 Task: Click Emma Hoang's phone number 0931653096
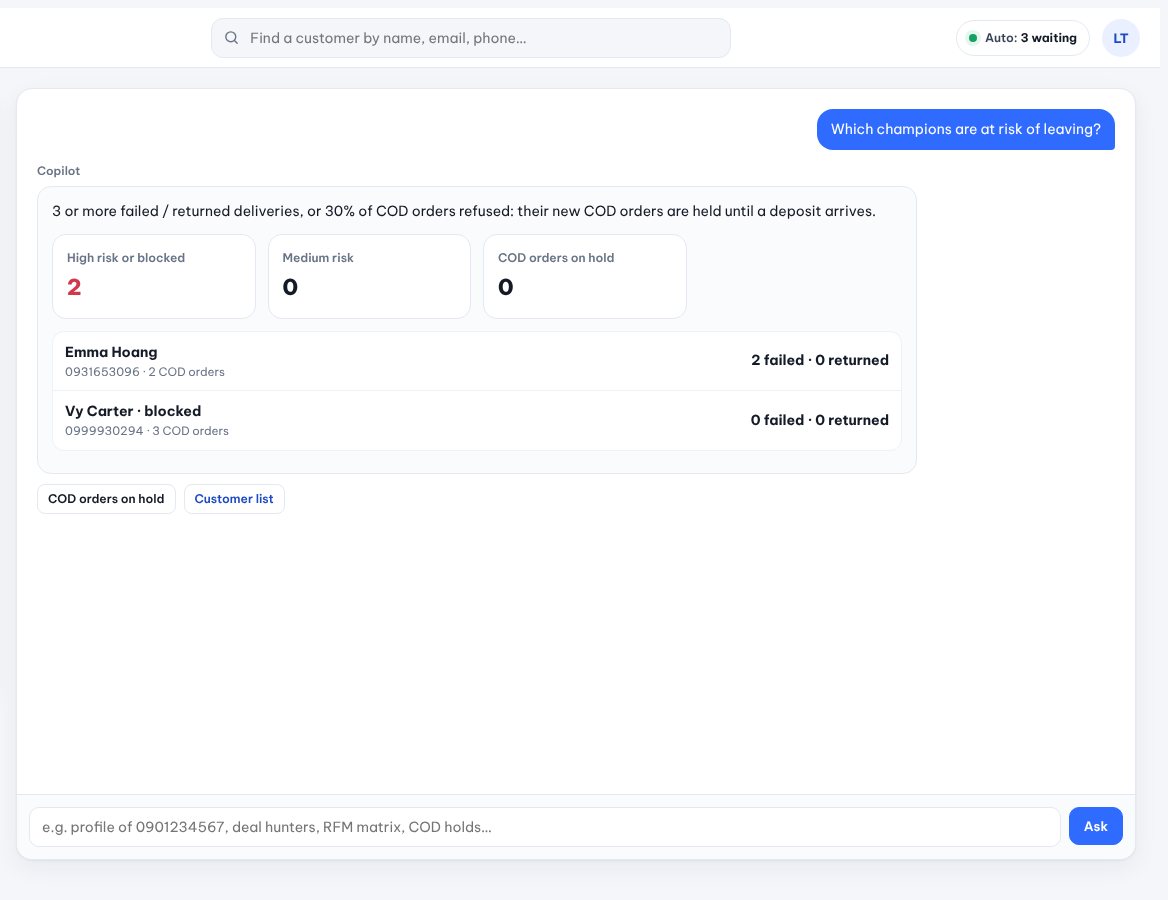102,372
